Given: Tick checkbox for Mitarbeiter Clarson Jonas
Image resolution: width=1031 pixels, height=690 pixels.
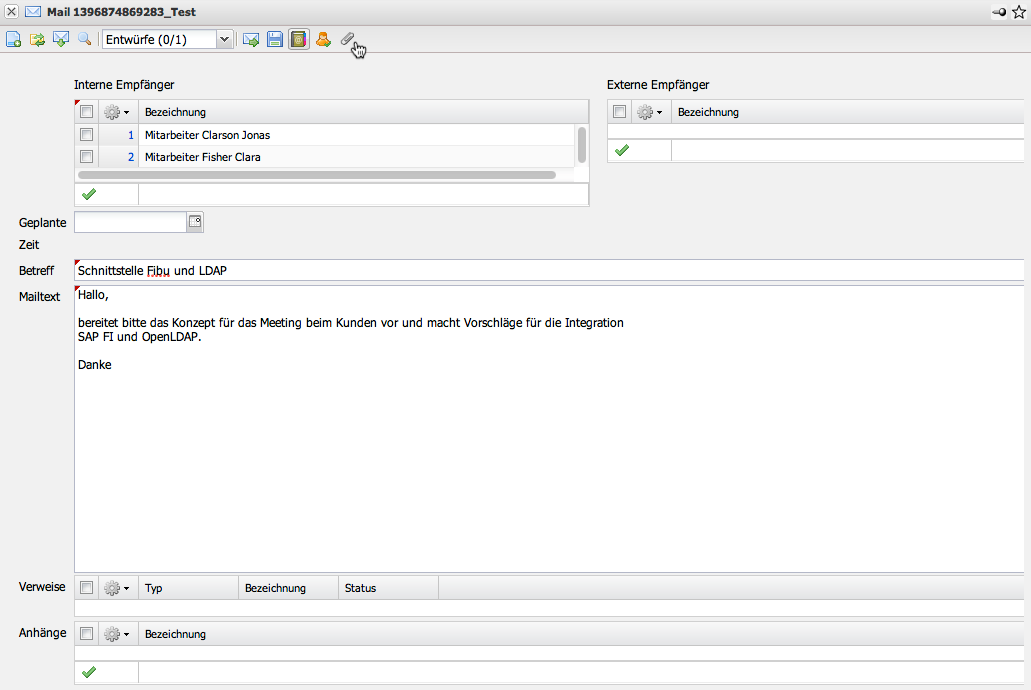Looking at the screenshot, I should (x=86, y=135).
